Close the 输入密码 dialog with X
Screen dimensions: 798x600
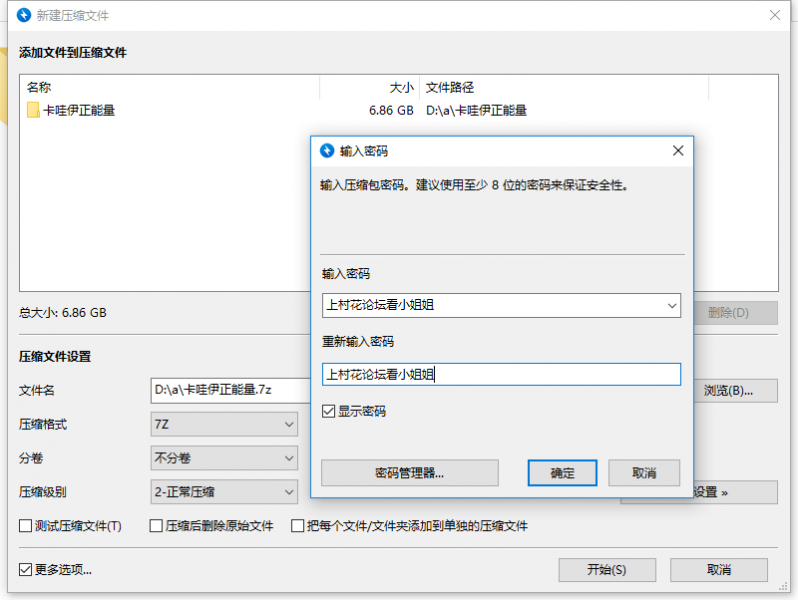[x=677, y=151]
